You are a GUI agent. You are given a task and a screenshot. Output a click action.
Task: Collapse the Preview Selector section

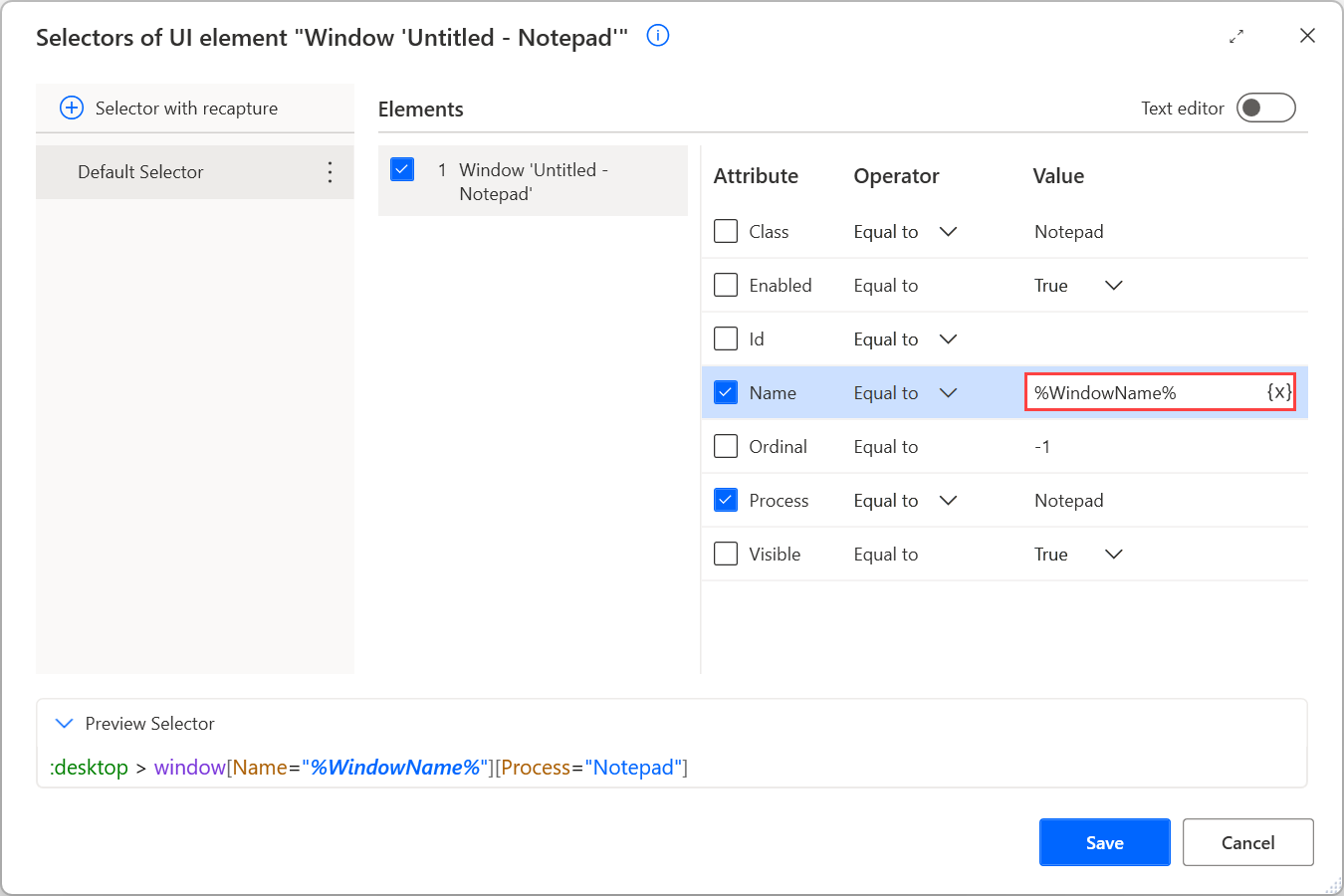pos(64,724)
